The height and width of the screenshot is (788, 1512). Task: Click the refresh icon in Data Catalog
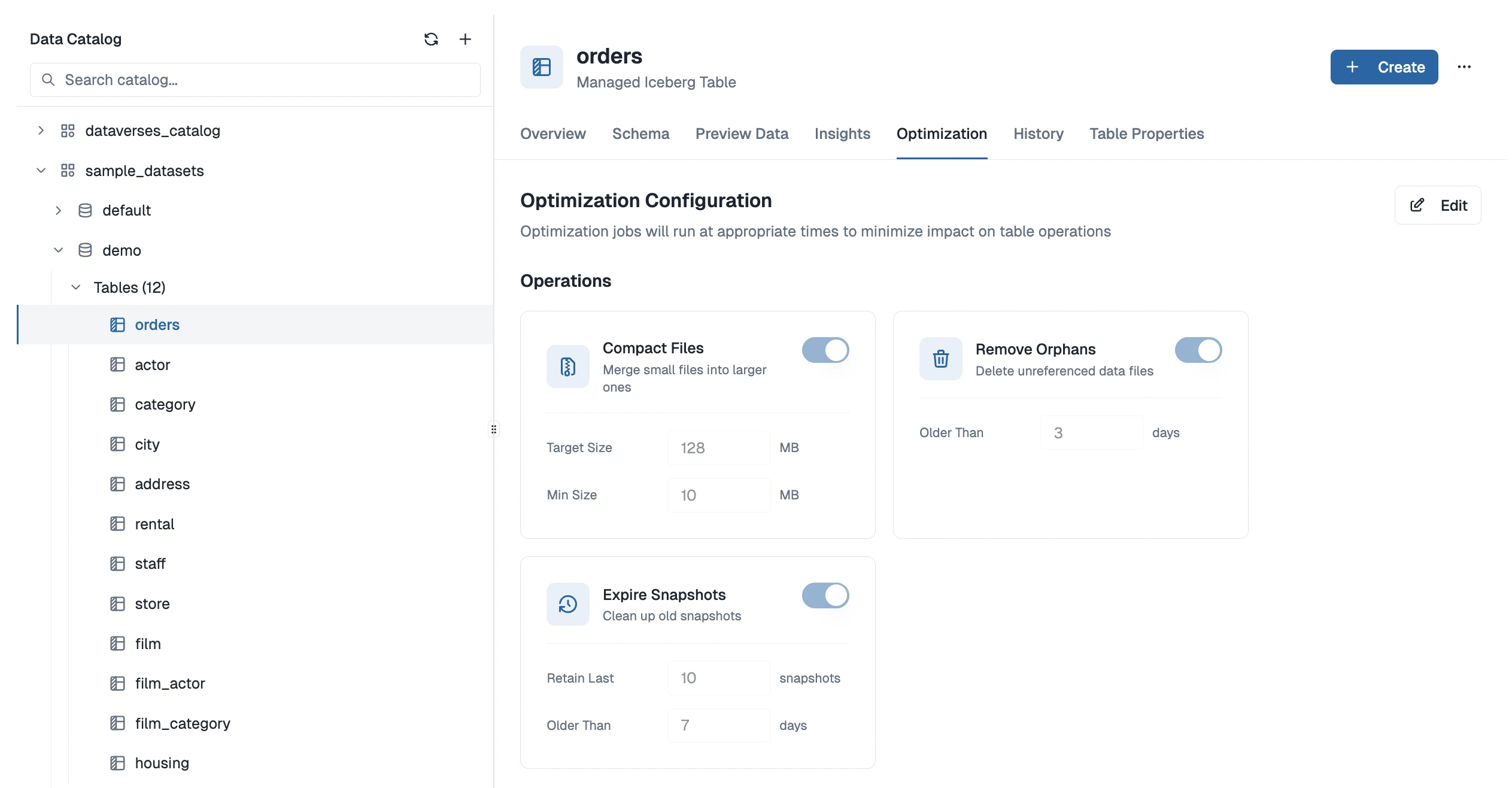(431, 39)
